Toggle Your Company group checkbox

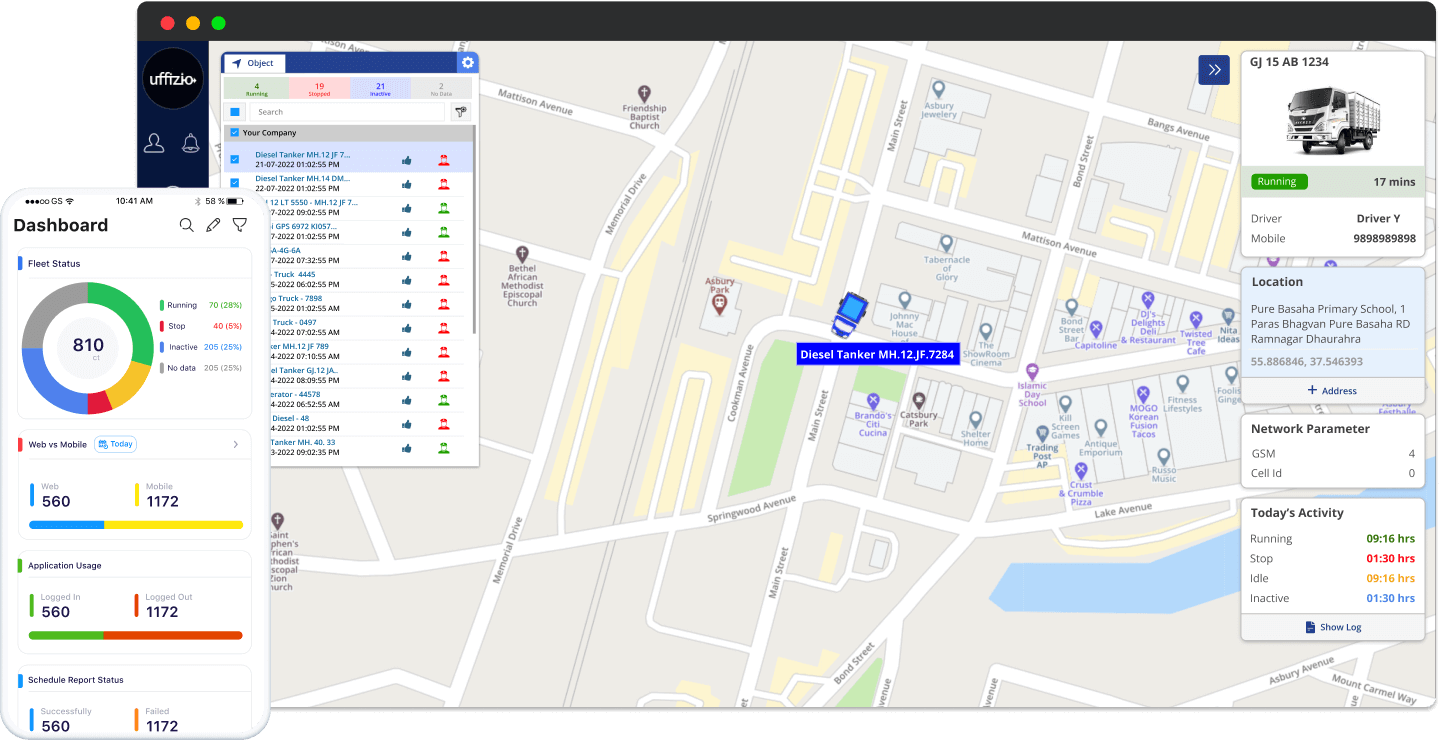[x=235, y=132]
